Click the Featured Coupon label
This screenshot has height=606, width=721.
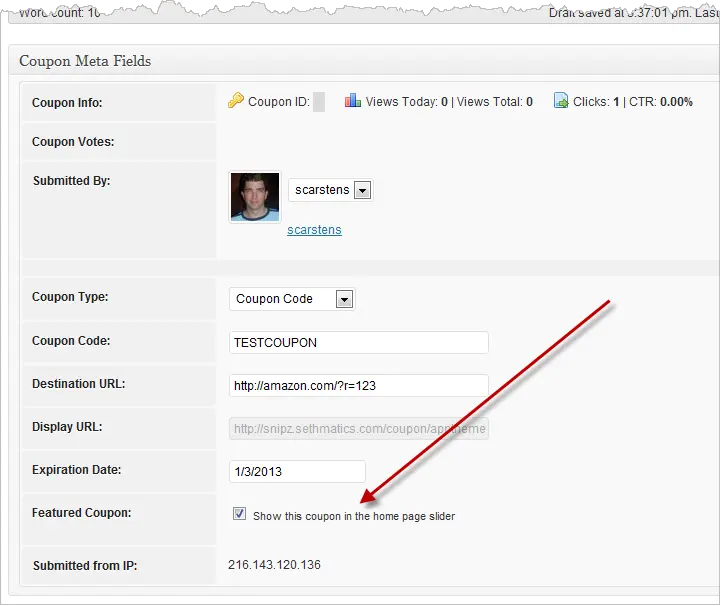pos(81,513)
